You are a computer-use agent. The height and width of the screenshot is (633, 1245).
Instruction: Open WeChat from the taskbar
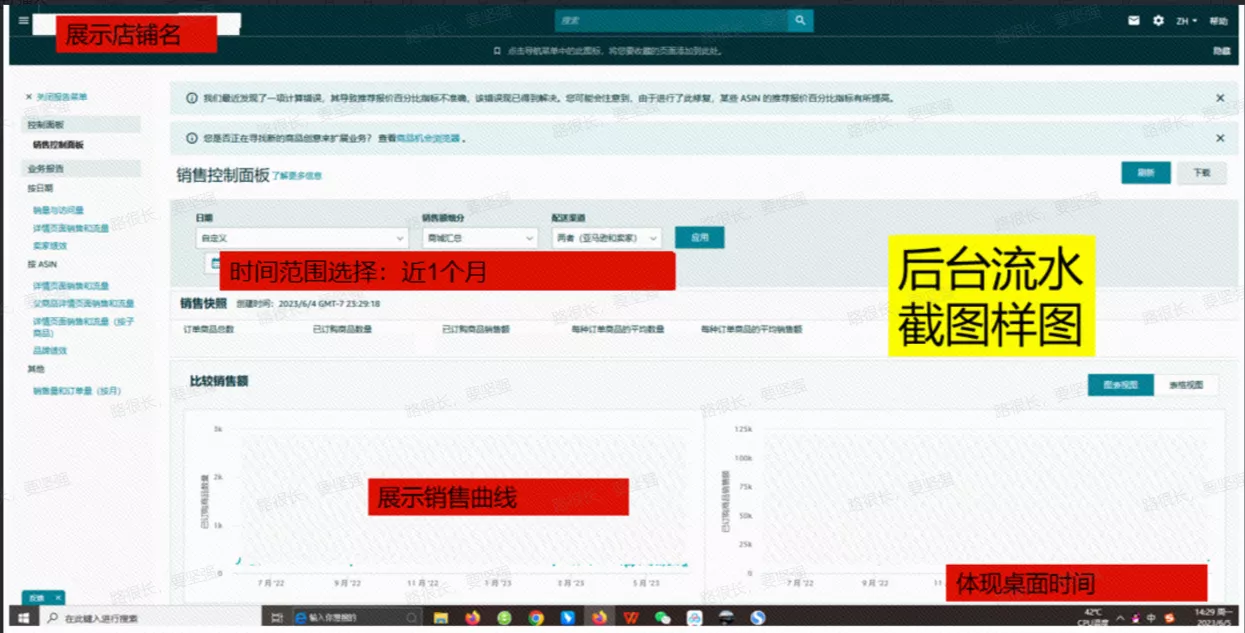661,617
